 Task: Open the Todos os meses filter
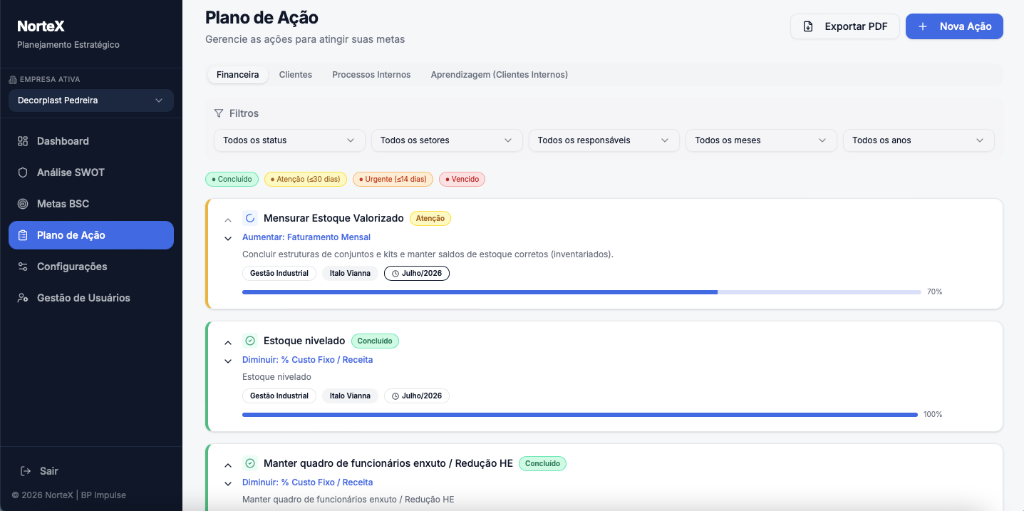761,140
